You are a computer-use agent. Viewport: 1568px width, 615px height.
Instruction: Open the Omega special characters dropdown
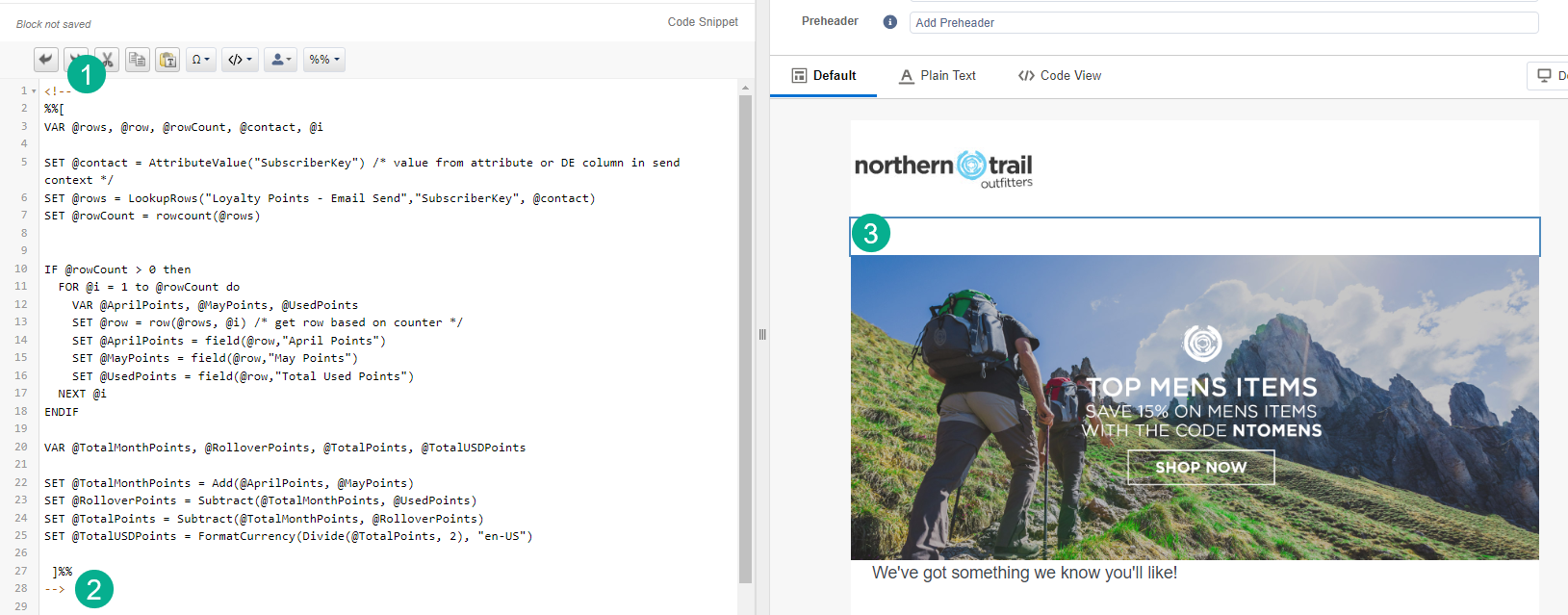[200, 60]
